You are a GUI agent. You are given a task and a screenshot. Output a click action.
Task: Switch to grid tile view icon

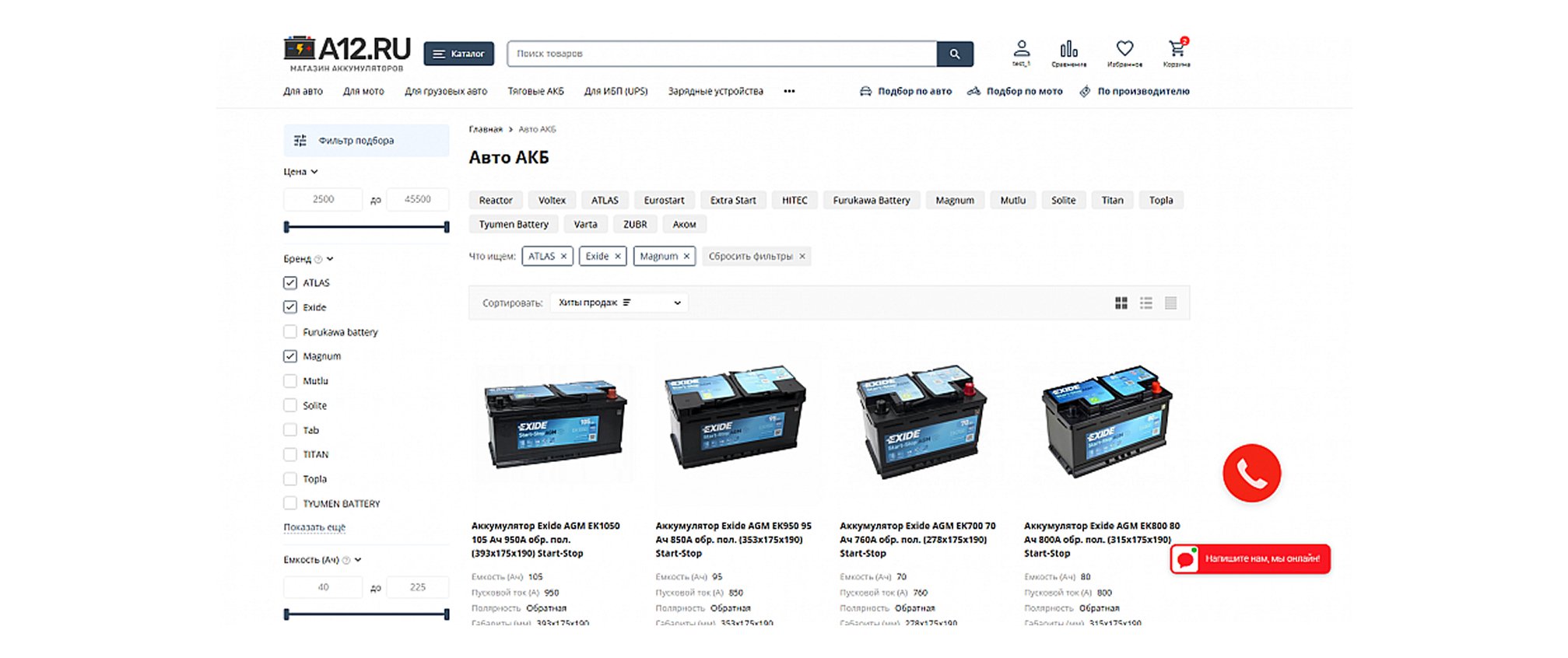click(x=1121, y=303)
